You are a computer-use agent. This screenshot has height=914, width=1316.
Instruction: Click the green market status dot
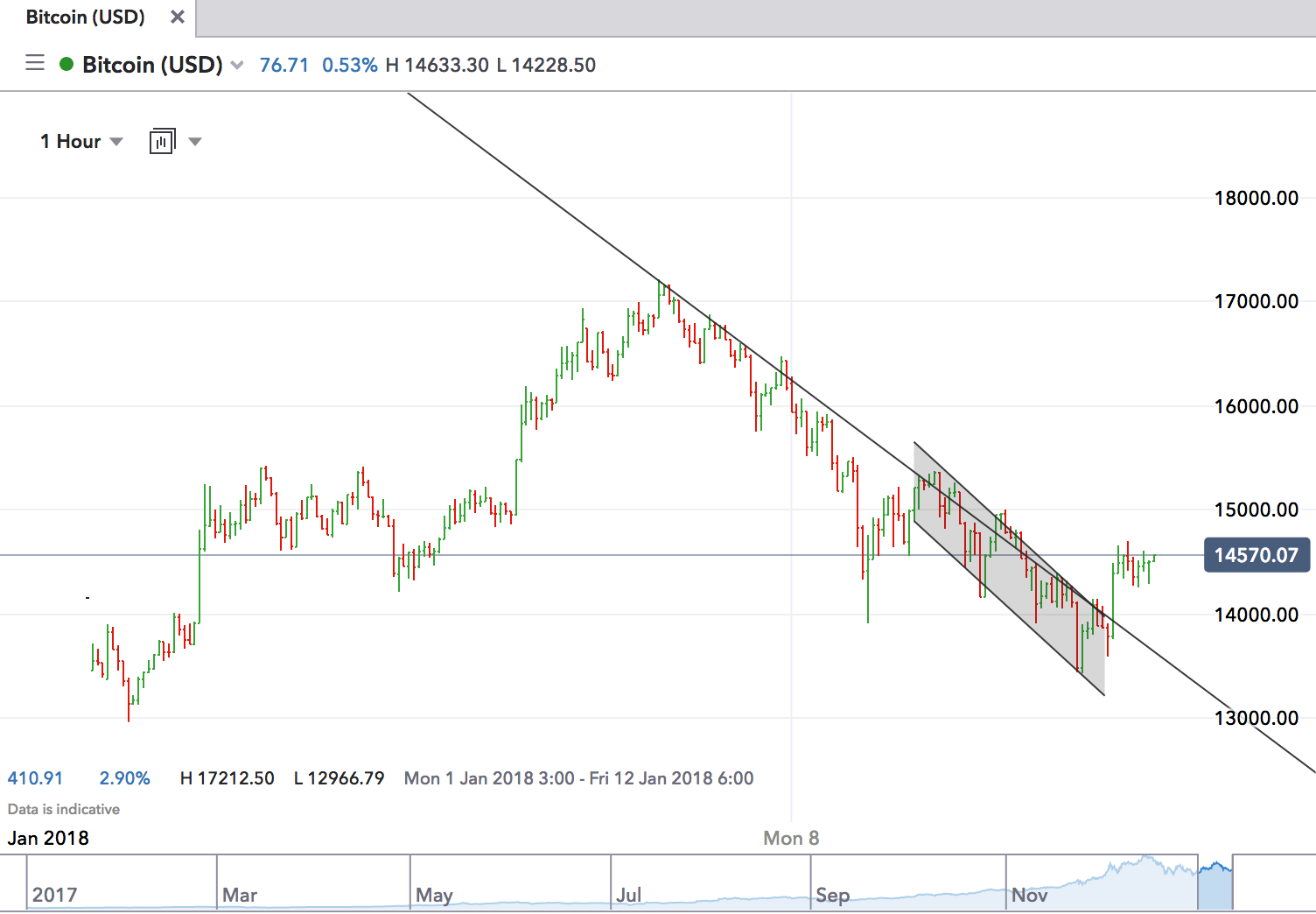click(x=66, y=64)
